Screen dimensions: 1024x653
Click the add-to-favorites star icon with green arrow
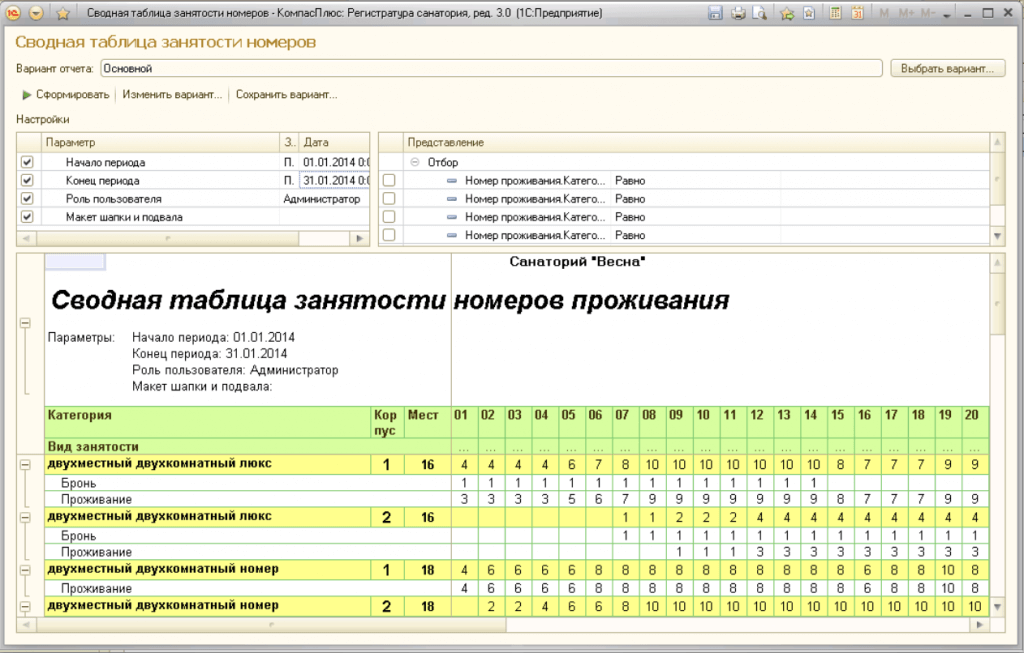click(786, 13)
